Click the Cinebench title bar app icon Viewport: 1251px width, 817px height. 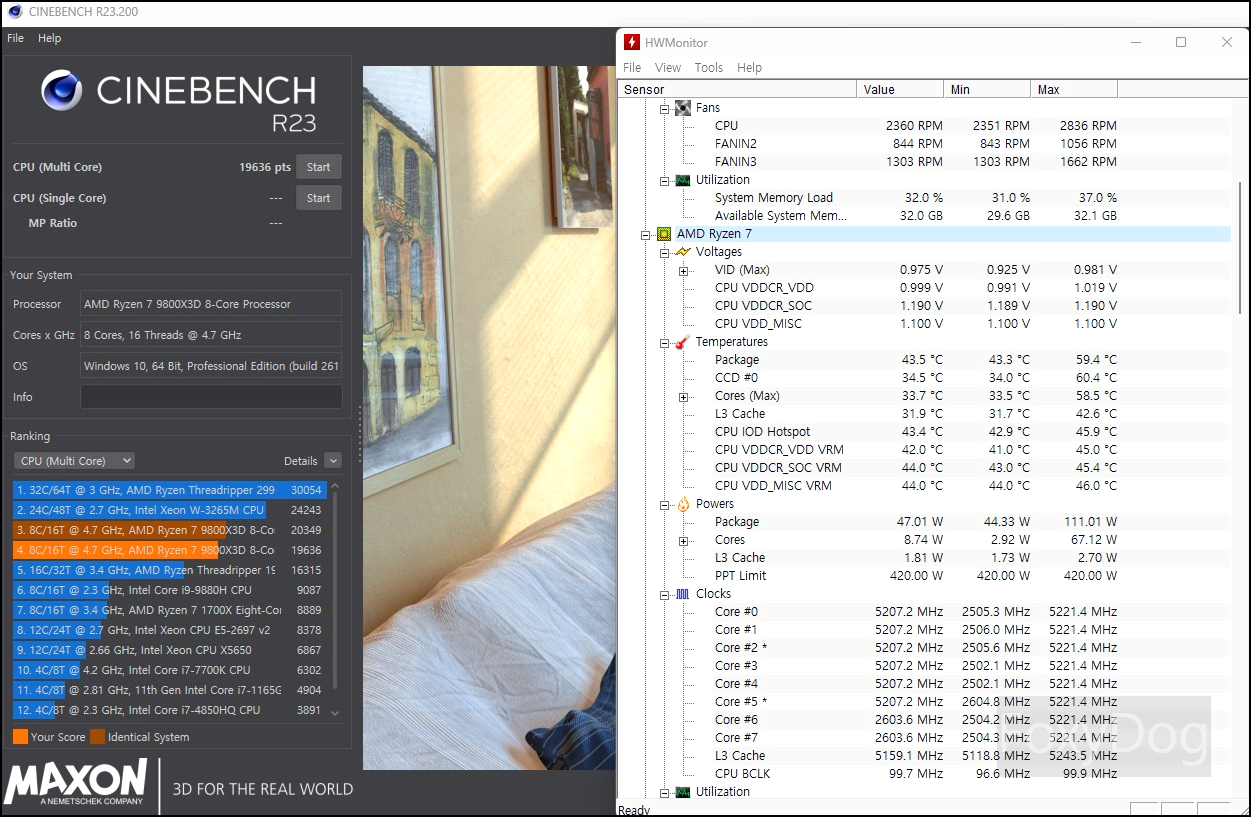coord(14,12)
